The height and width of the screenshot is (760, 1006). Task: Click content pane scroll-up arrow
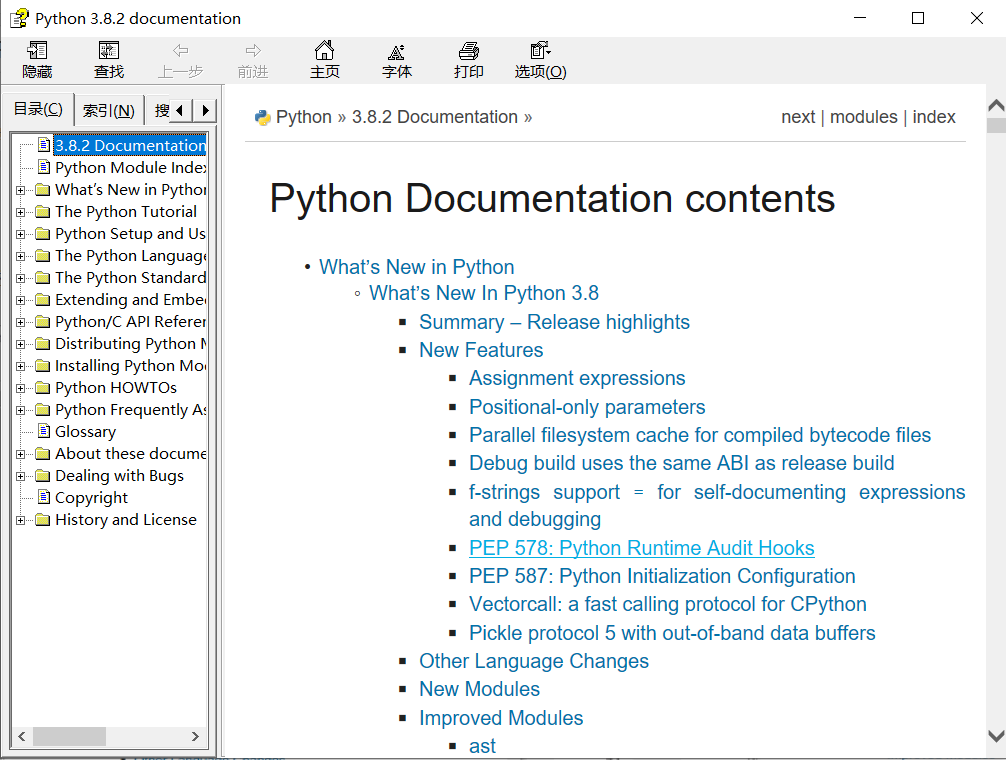(x=996, y=106)
